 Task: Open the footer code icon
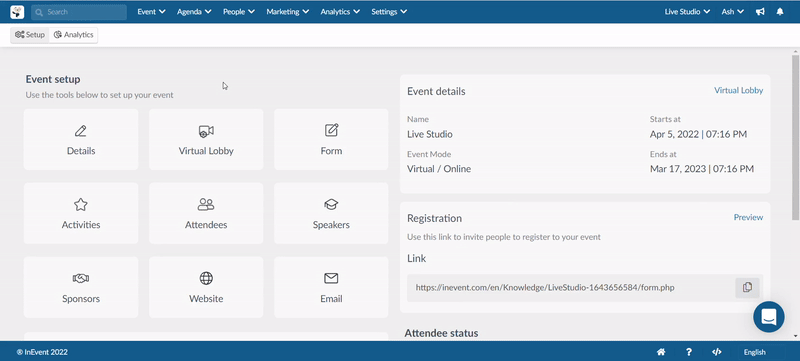[x=716, y=352]
